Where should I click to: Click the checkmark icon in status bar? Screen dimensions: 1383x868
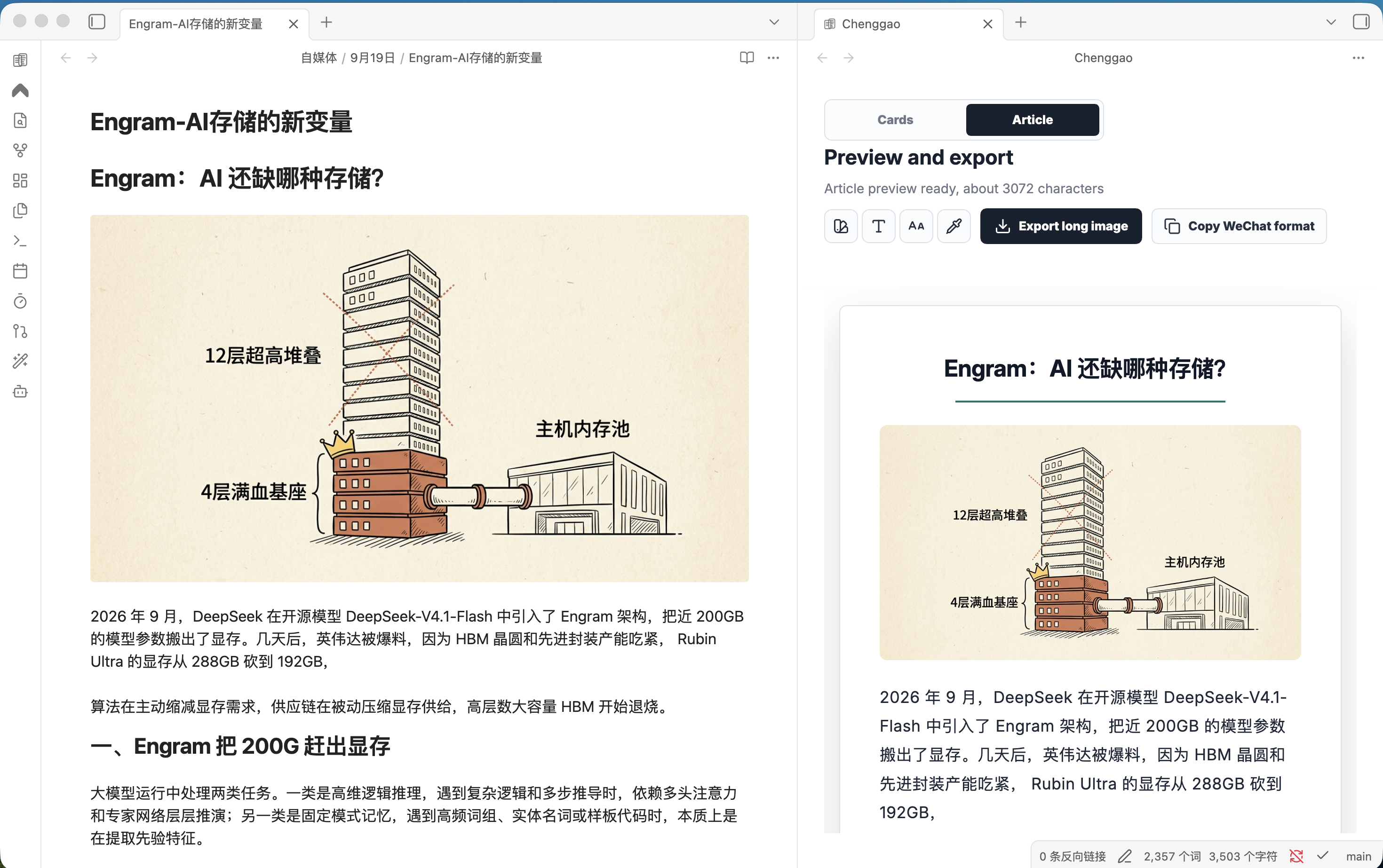click(1323, 856)
